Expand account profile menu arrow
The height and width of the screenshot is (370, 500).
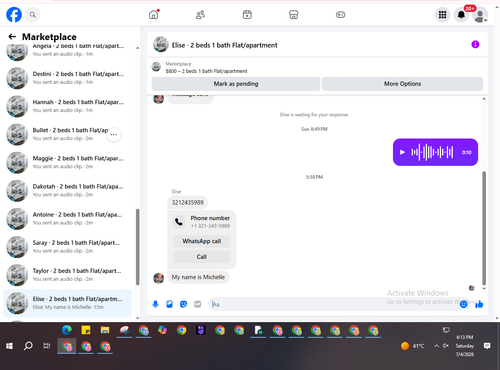tap(486, 20)
